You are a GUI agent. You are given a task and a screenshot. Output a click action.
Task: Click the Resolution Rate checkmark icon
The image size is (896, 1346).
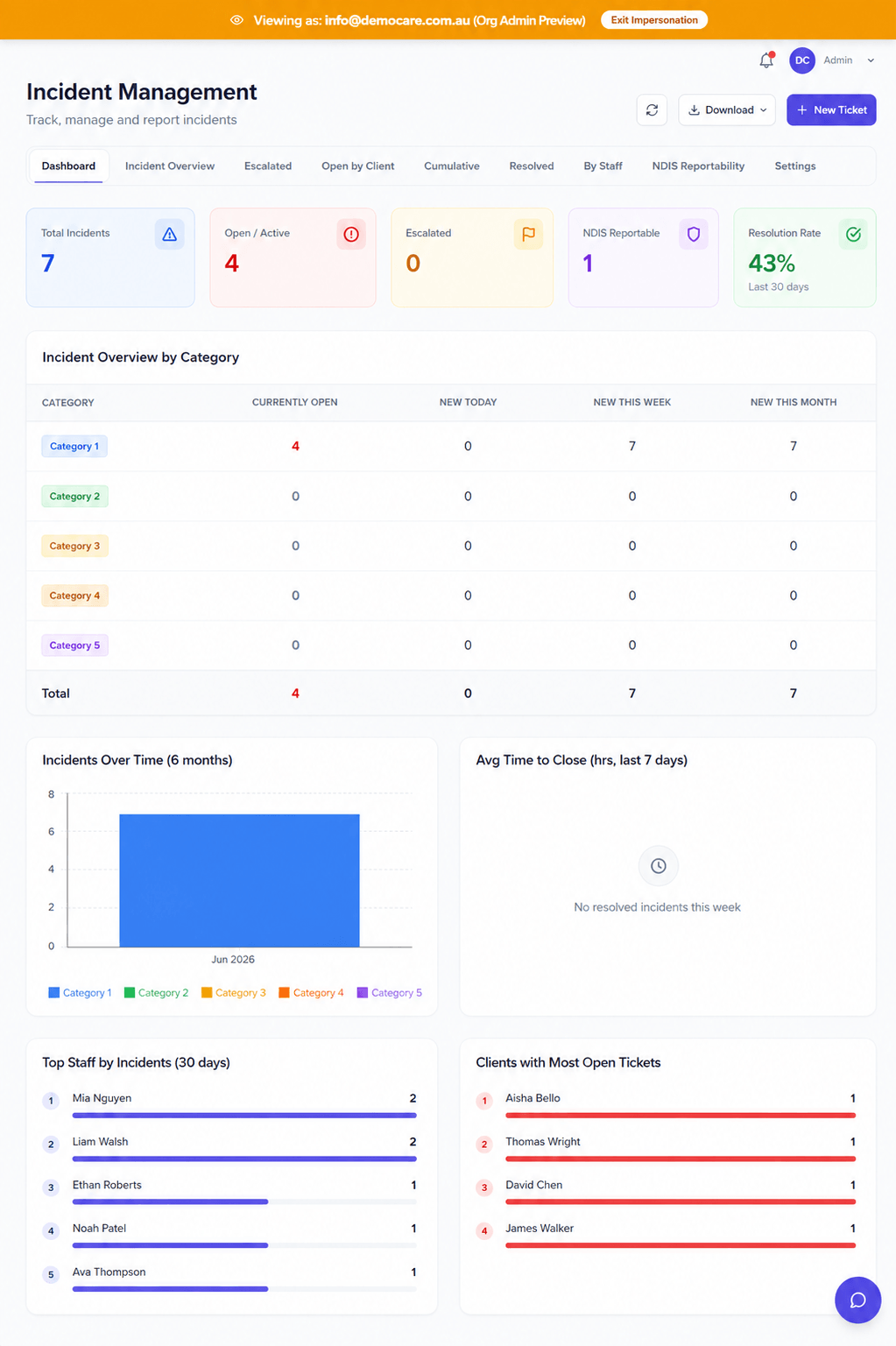(x=853, y=234)
